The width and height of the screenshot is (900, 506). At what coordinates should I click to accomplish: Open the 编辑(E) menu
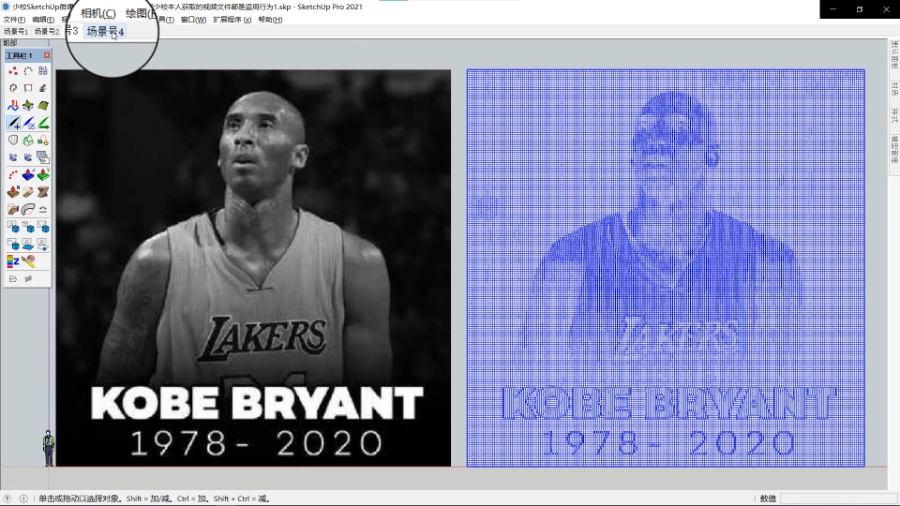[42, 20]
